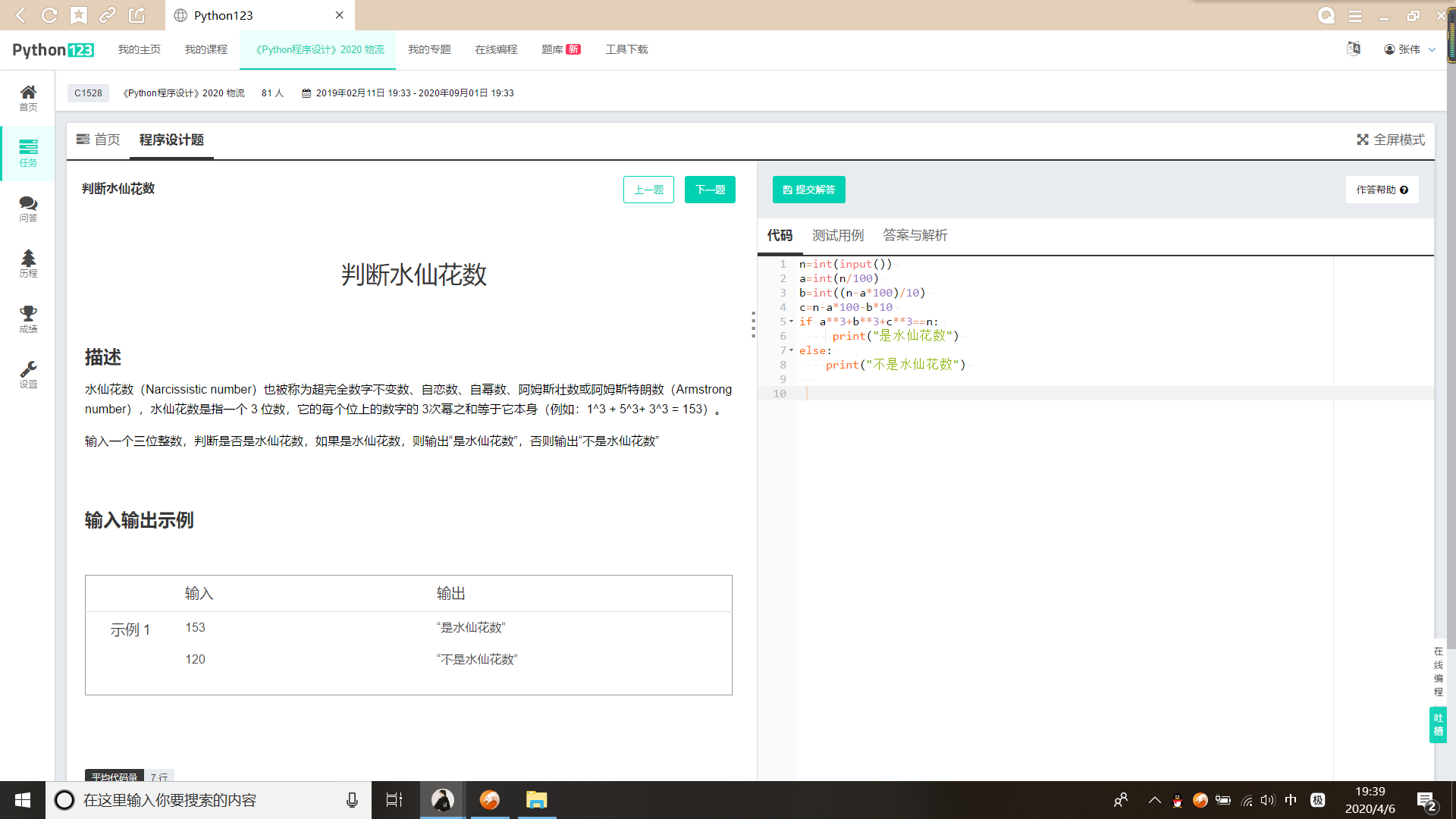Viewport: 1456px width, 819px height.
Task: Click the 首页 home icon in sidebar
Action: (x=28, y=97)
